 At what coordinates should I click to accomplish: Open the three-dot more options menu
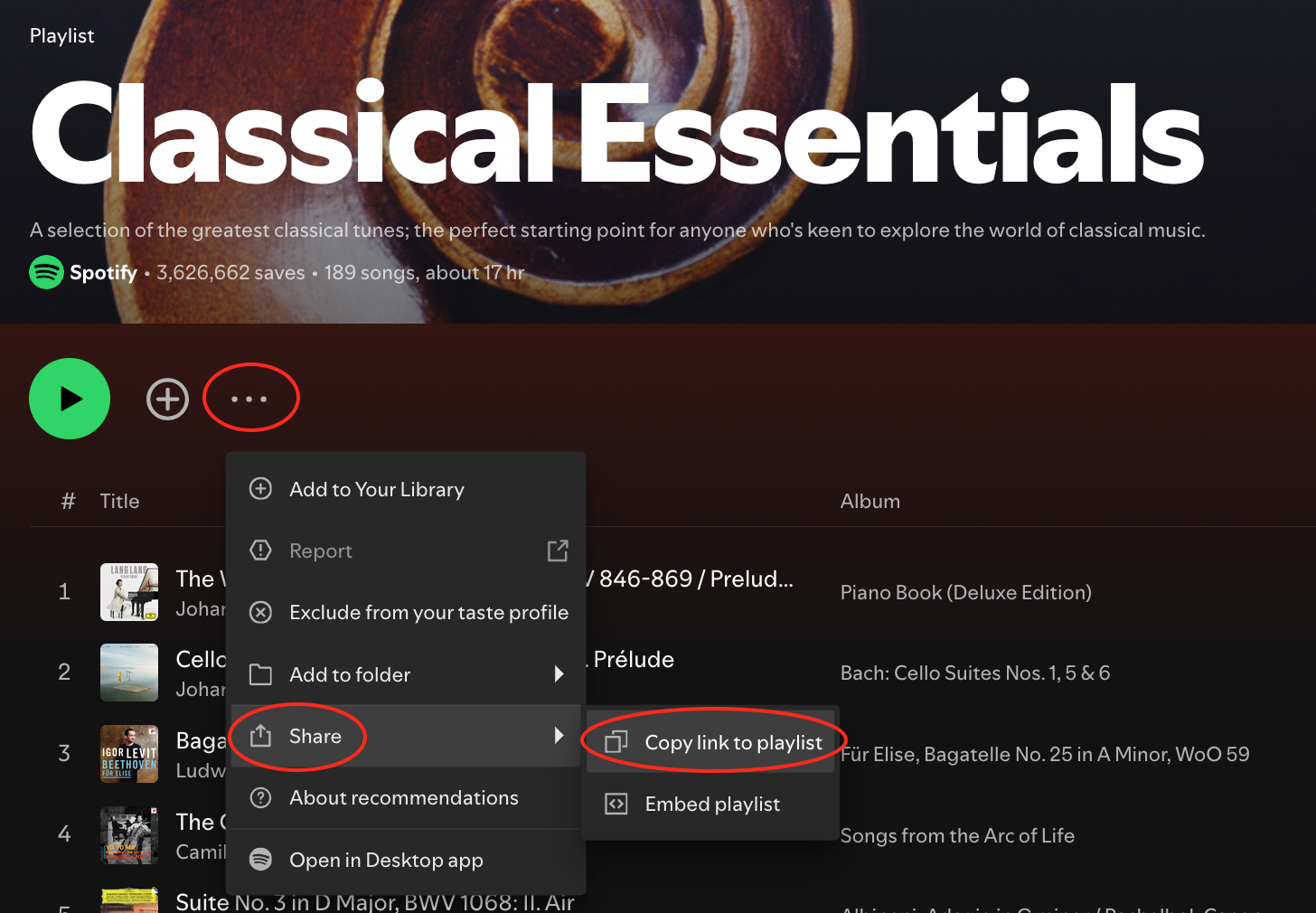pos(249,399)
